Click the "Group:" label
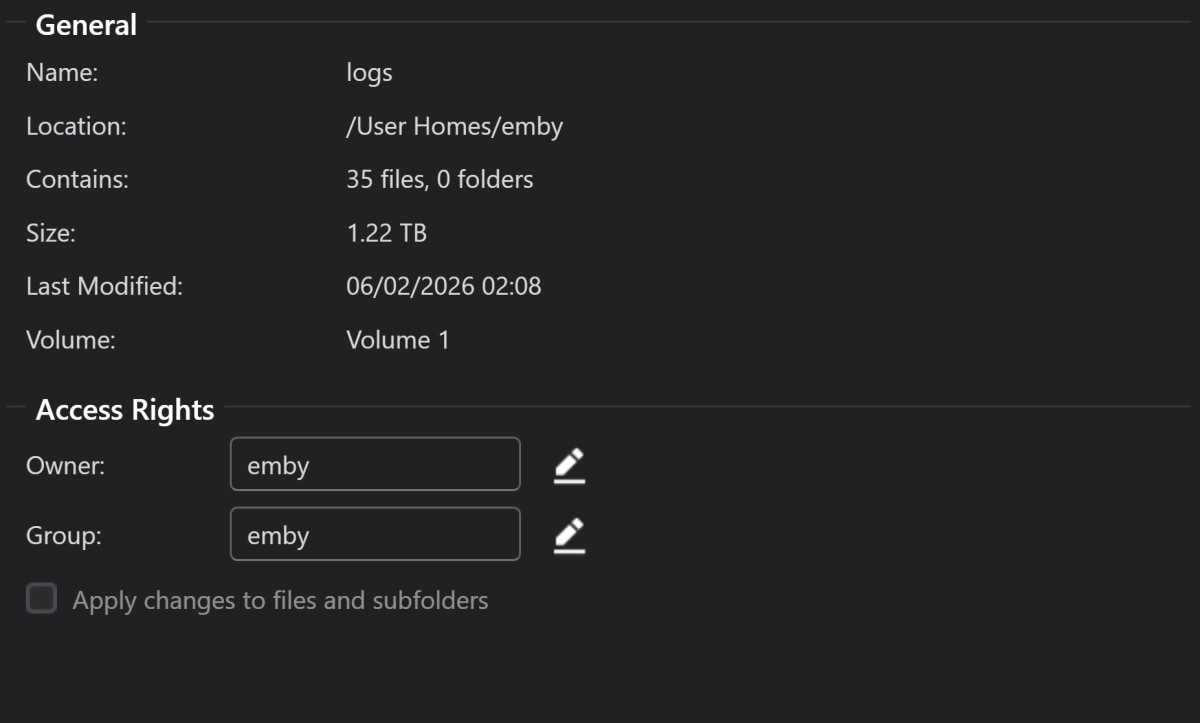This screenshot has width=1200, height=723. click(64, 536)
